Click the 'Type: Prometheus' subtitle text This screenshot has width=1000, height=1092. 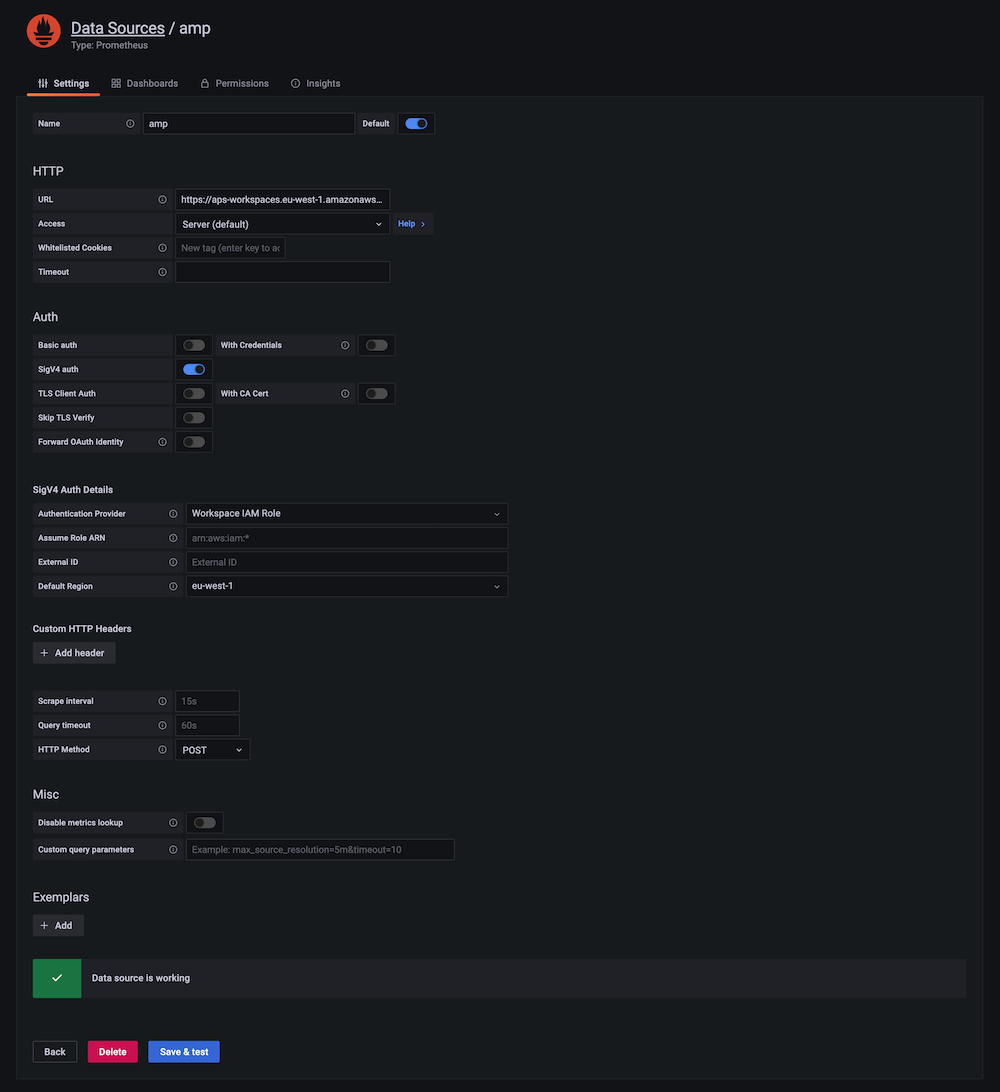109,45
